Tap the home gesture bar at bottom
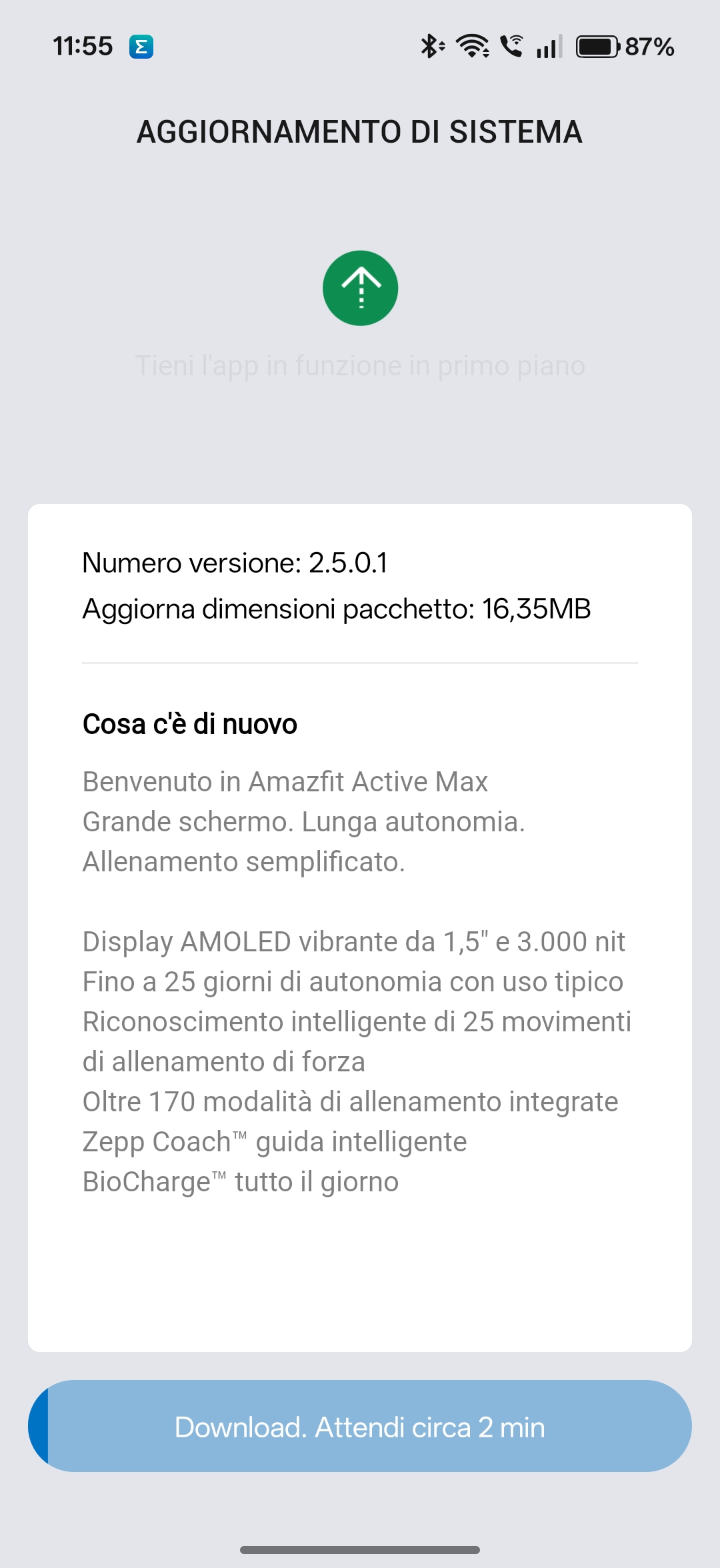Screen dimensions: 720x1568 click(360, 1550)
